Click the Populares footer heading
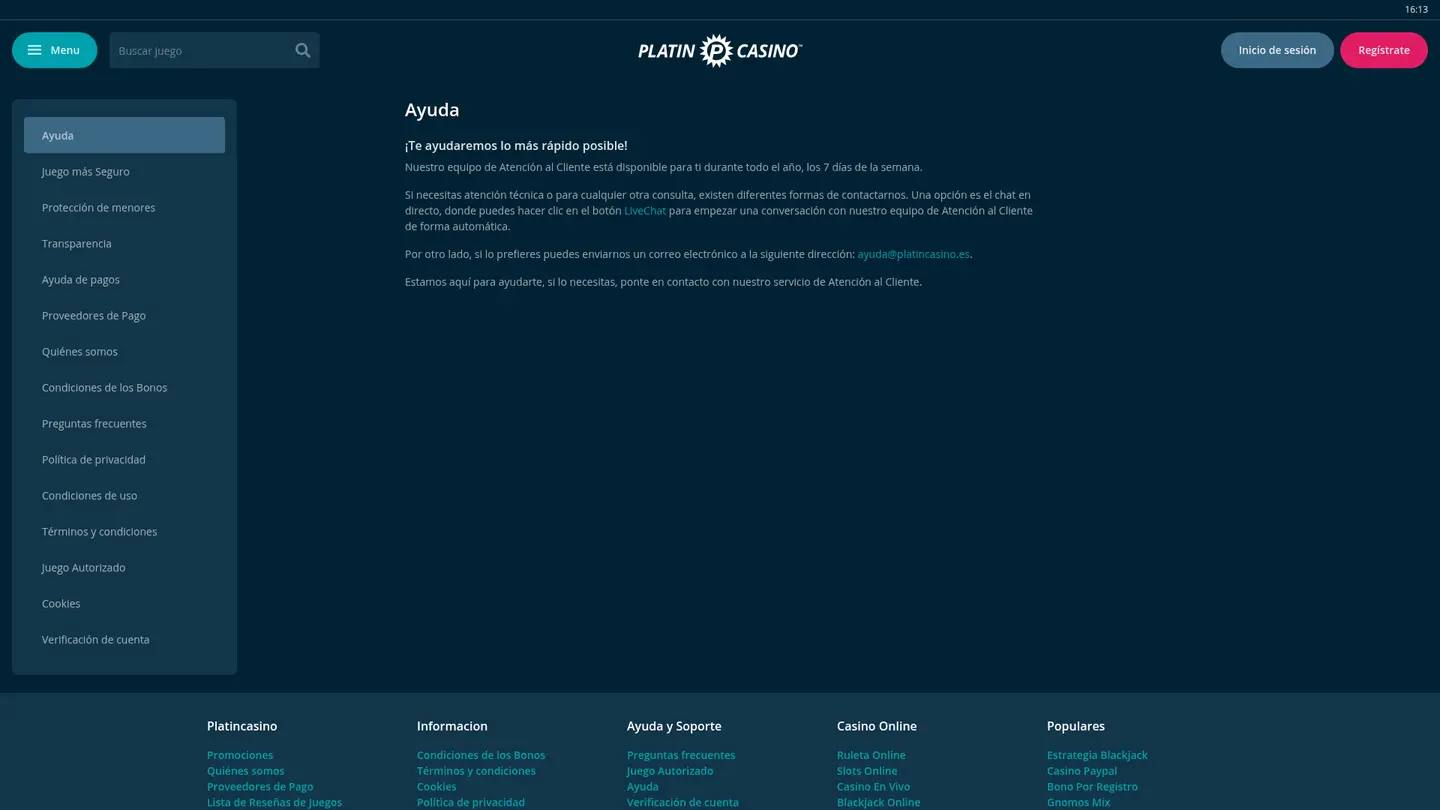The width and height of the screenshot is (1440, 810). coord(1076,726)
